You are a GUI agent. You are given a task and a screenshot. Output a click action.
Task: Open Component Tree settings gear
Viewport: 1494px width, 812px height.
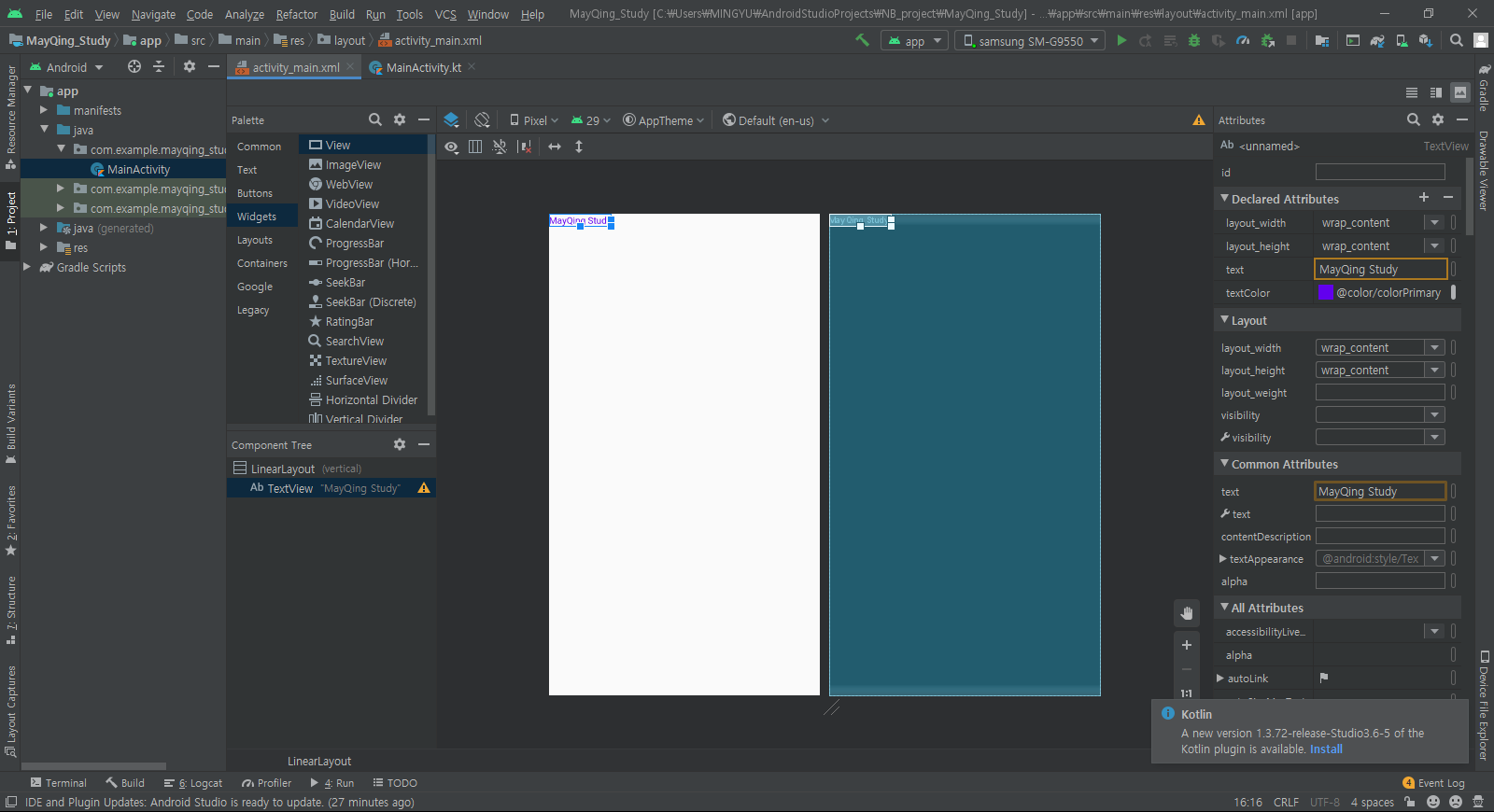tap(400, 444)
